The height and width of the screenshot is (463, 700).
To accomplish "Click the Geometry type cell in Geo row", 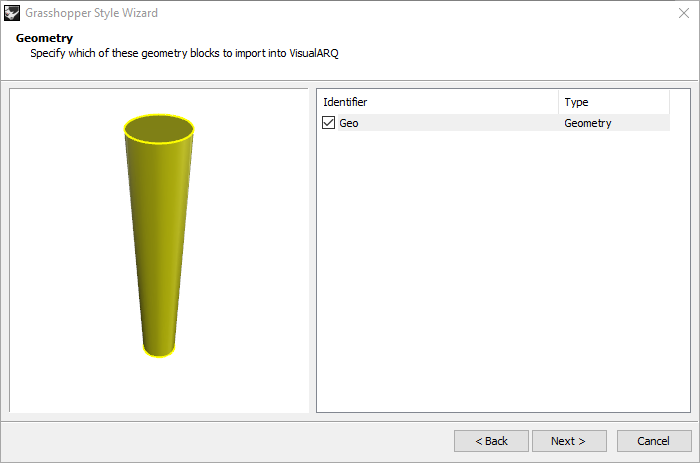I will click(x=587, y=123).
